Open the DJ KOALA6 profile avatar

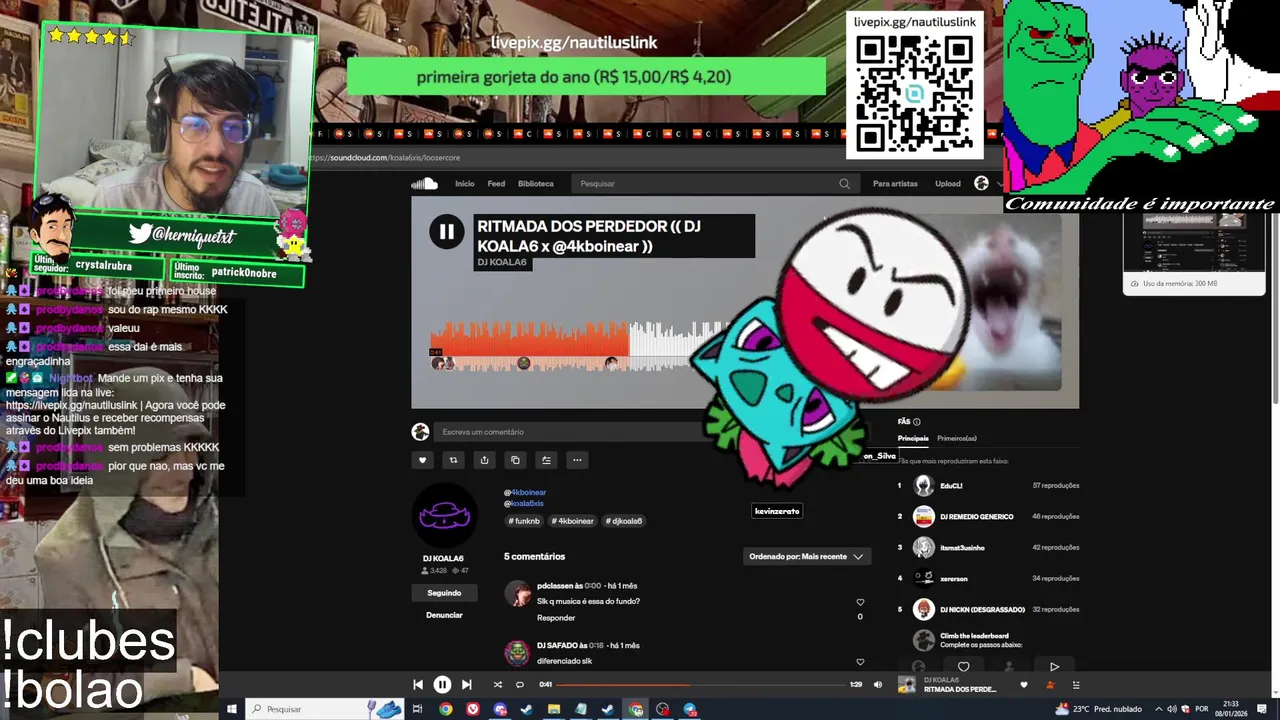click(x=445, y=515)
